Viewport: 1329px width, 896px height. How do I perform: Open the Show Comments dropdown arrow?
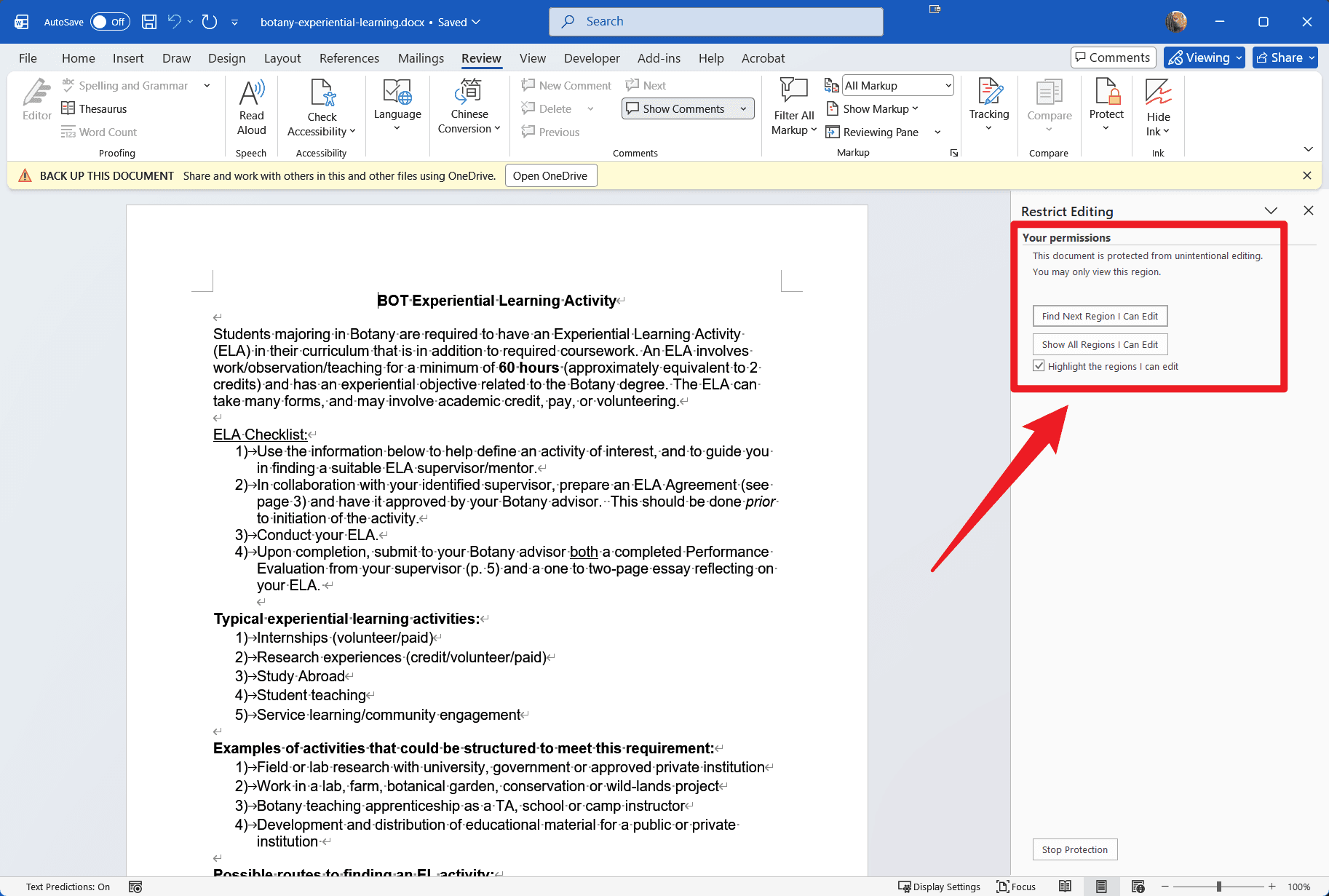tap(743, 109)
